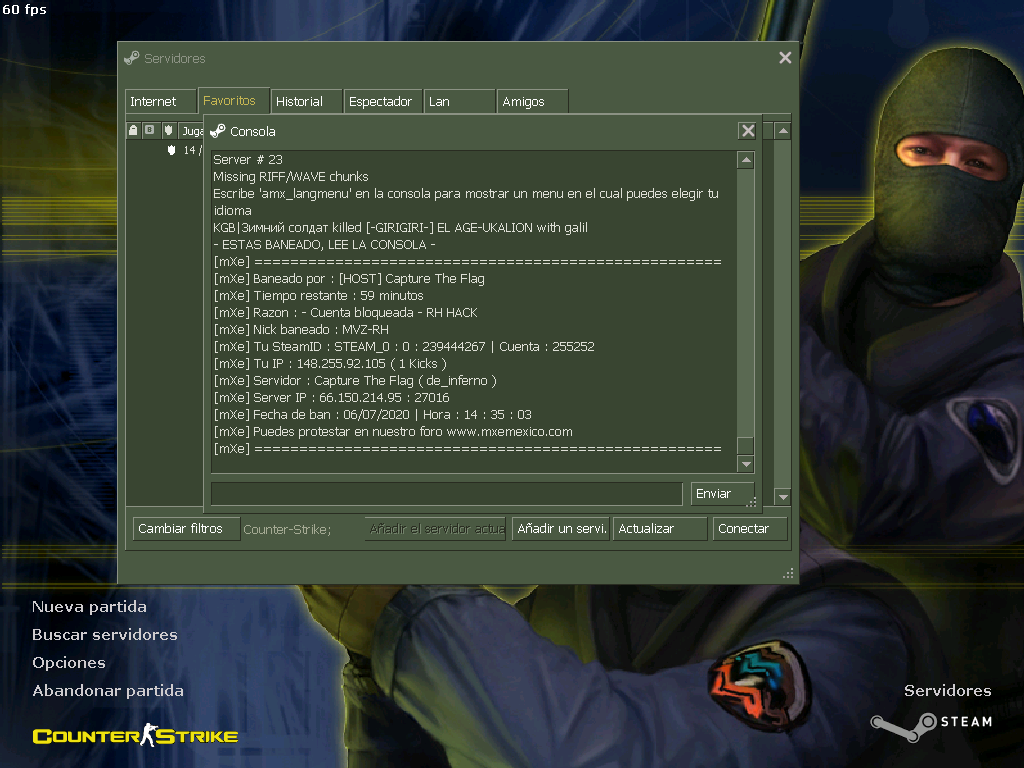Viewport: 1024px width, 768px height.
Task: Click the server list scrollbar up arrow
Action: [x=782, y=131]
